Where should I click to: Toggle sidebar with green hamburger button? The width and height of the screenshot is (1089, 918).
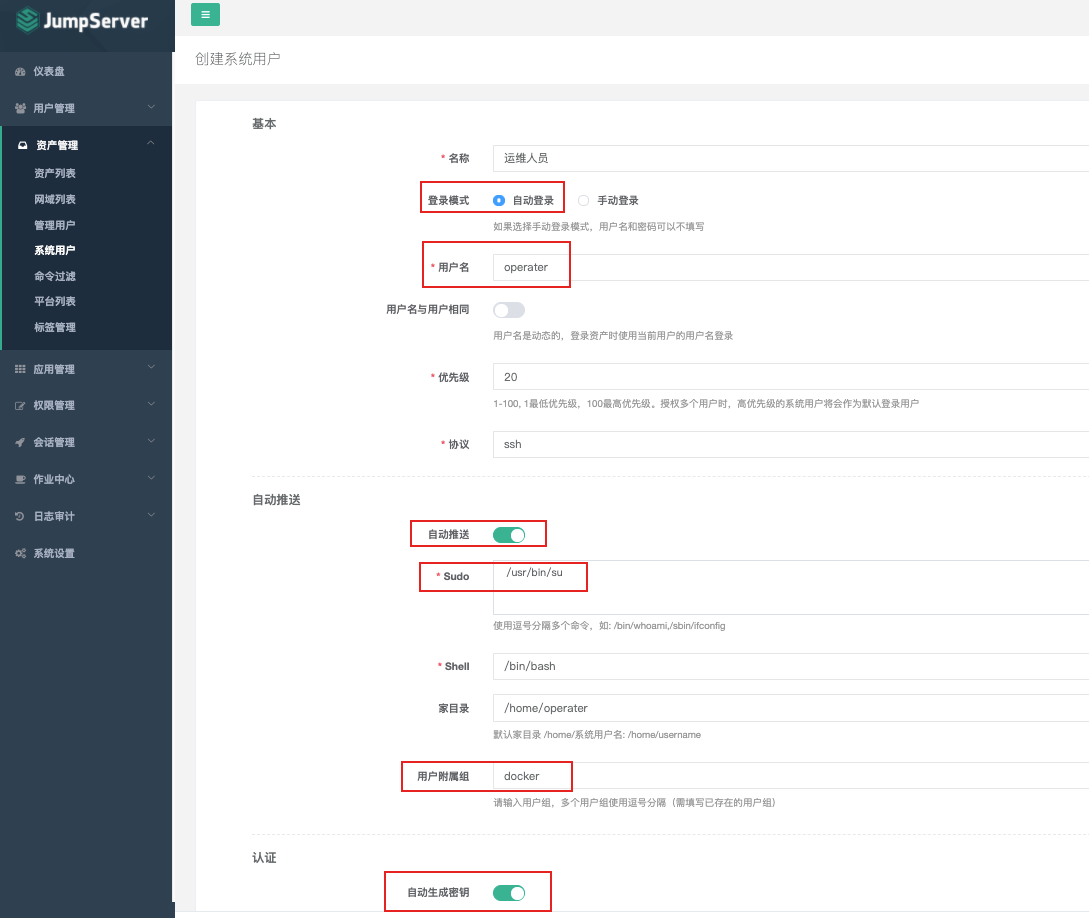(x=205, y=15)
